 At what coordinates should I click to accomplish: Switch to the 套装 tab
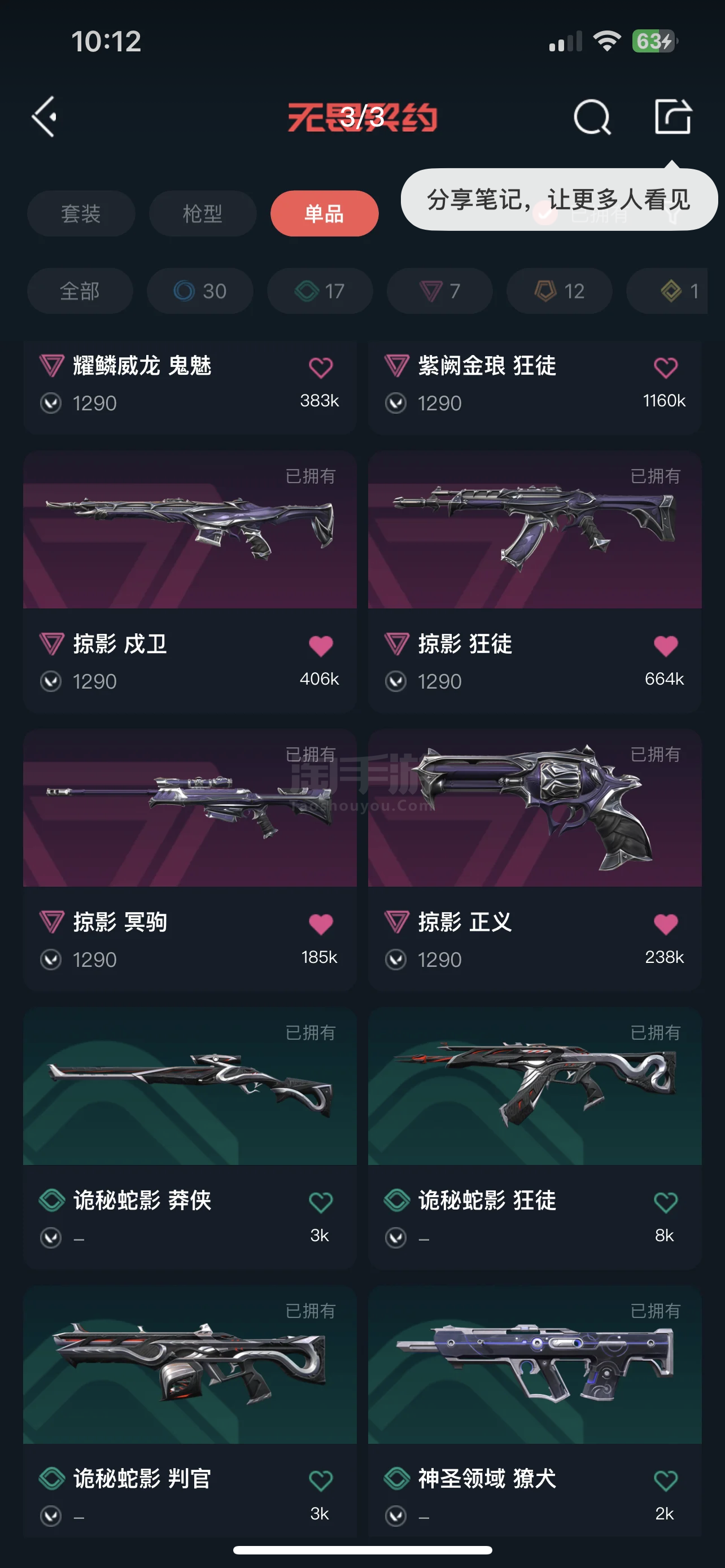[81, 214]
